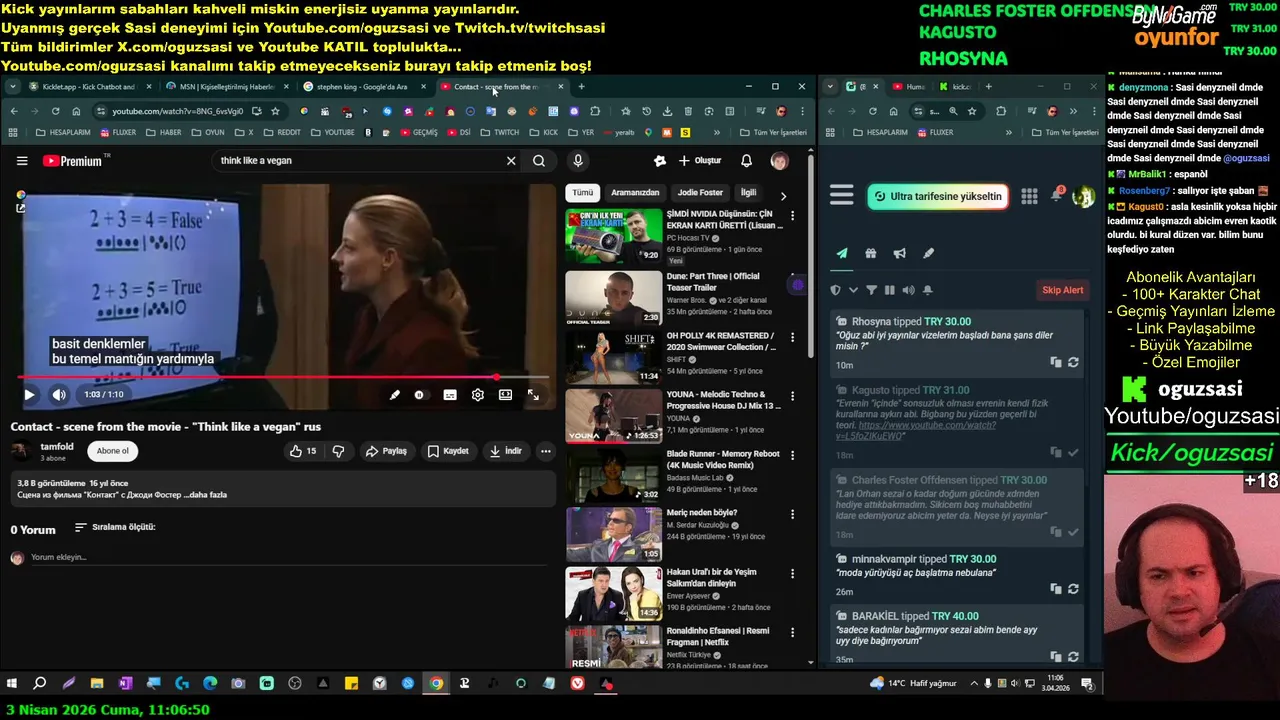Expand the chevron next to shield icon
The width and height of the screenshot is (1280, 720).
click(x=853, y=290)
